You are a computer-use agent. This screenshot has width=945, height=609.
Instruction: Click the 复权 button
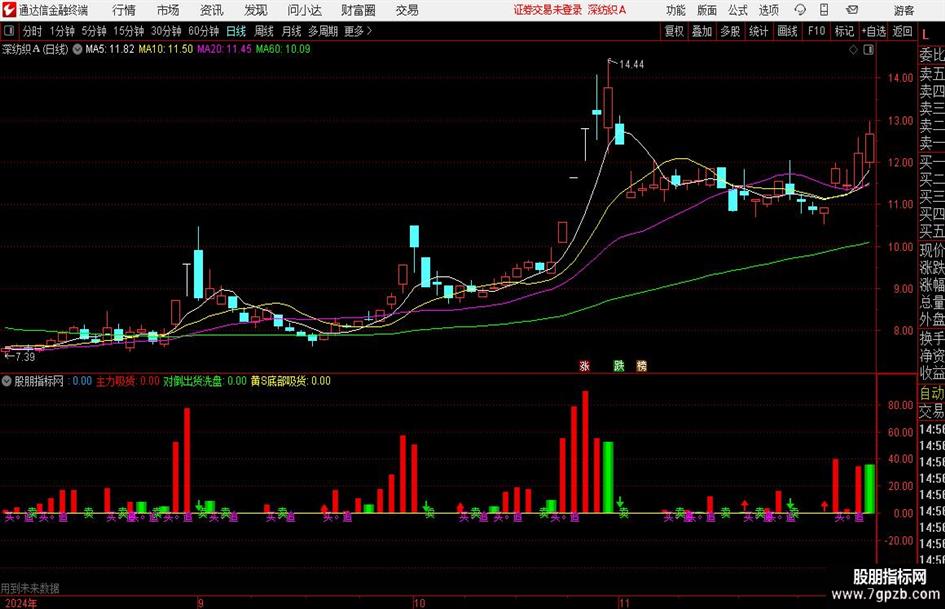[x=674, y=31]
